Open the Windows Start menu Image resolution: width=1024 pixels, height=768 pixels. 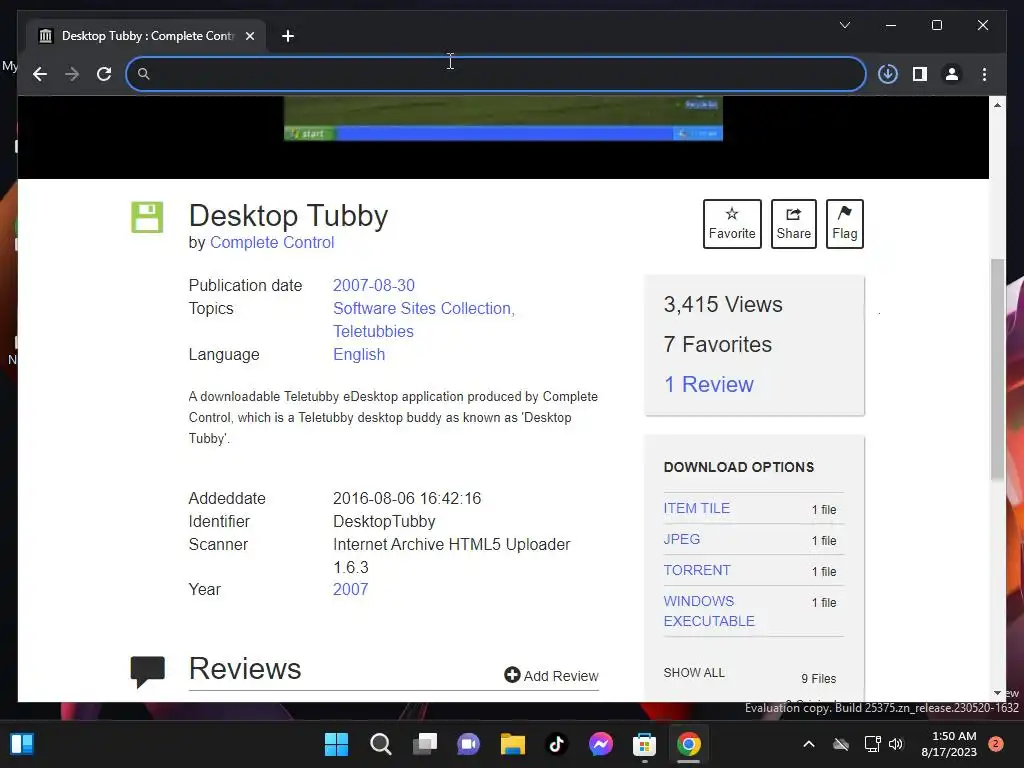point(337,744)
